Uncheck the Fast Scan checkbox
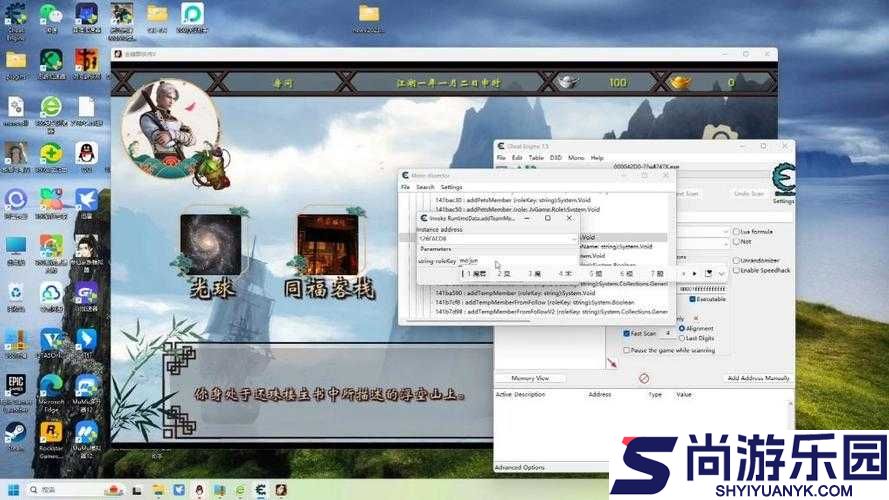Viewport: 889px width, 500px height. pyautogui.click(x=626, y=333)
